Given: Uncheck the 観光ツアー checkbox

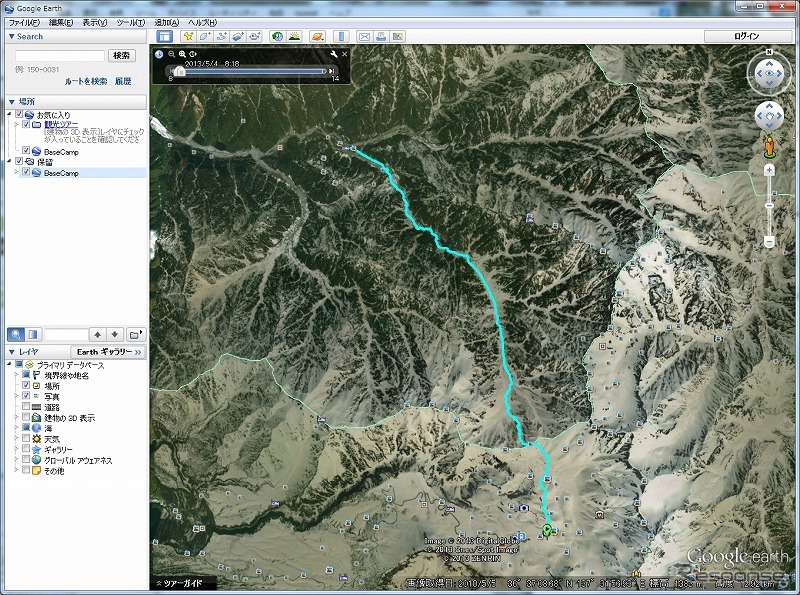Looking at the screenshot, I should coord(27,124).
